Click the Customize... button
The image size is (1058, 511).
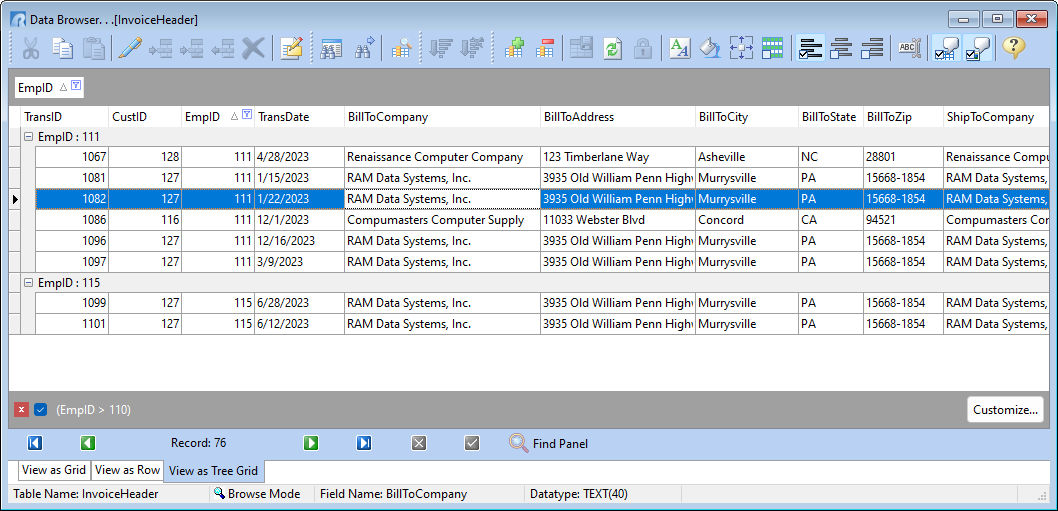[1005, 410]
